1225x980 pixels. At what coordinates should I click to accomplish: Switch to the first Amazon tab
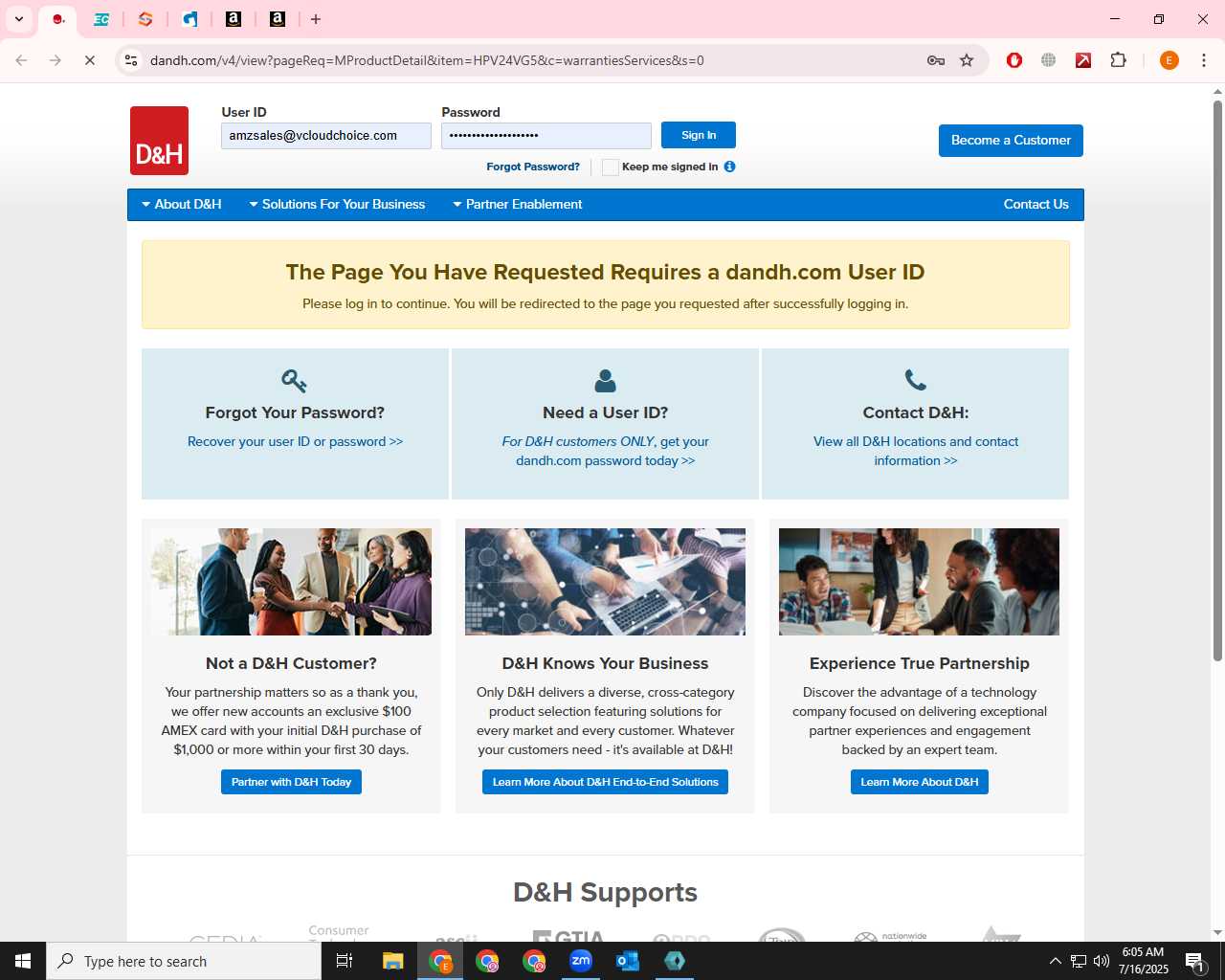point(234,19)
